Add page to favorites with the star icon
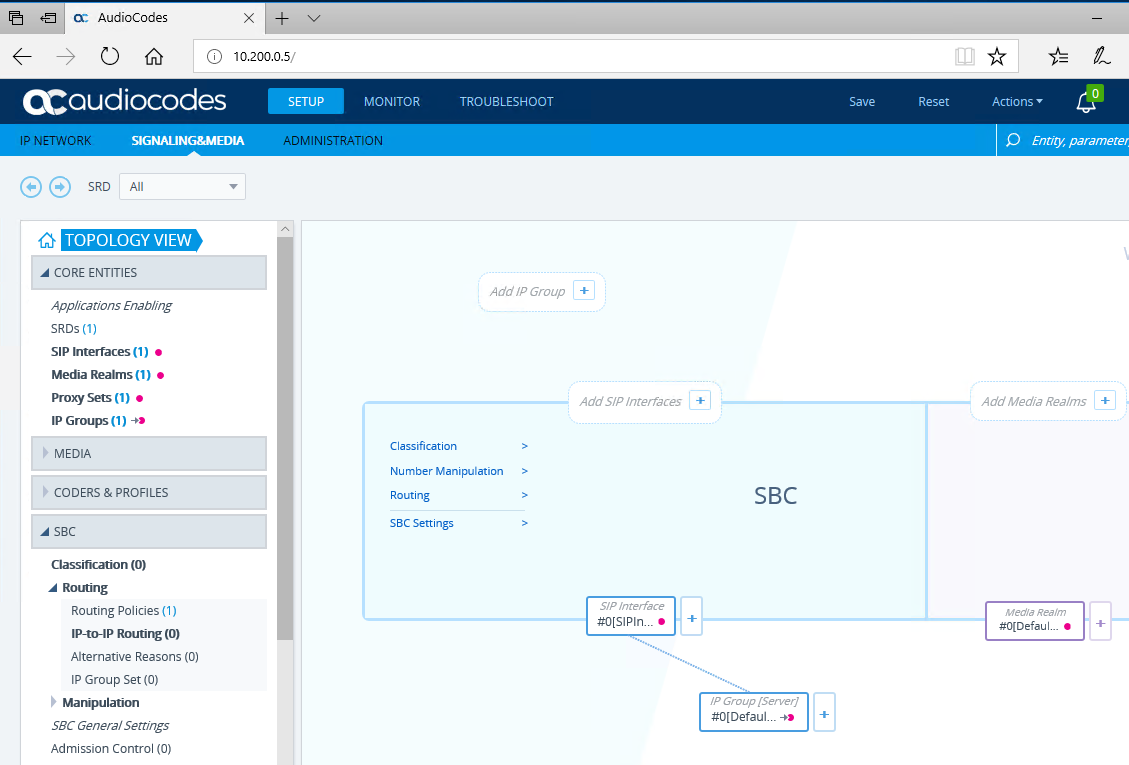1129x765 pixels. pyautogui.click(x=997, y=56)
